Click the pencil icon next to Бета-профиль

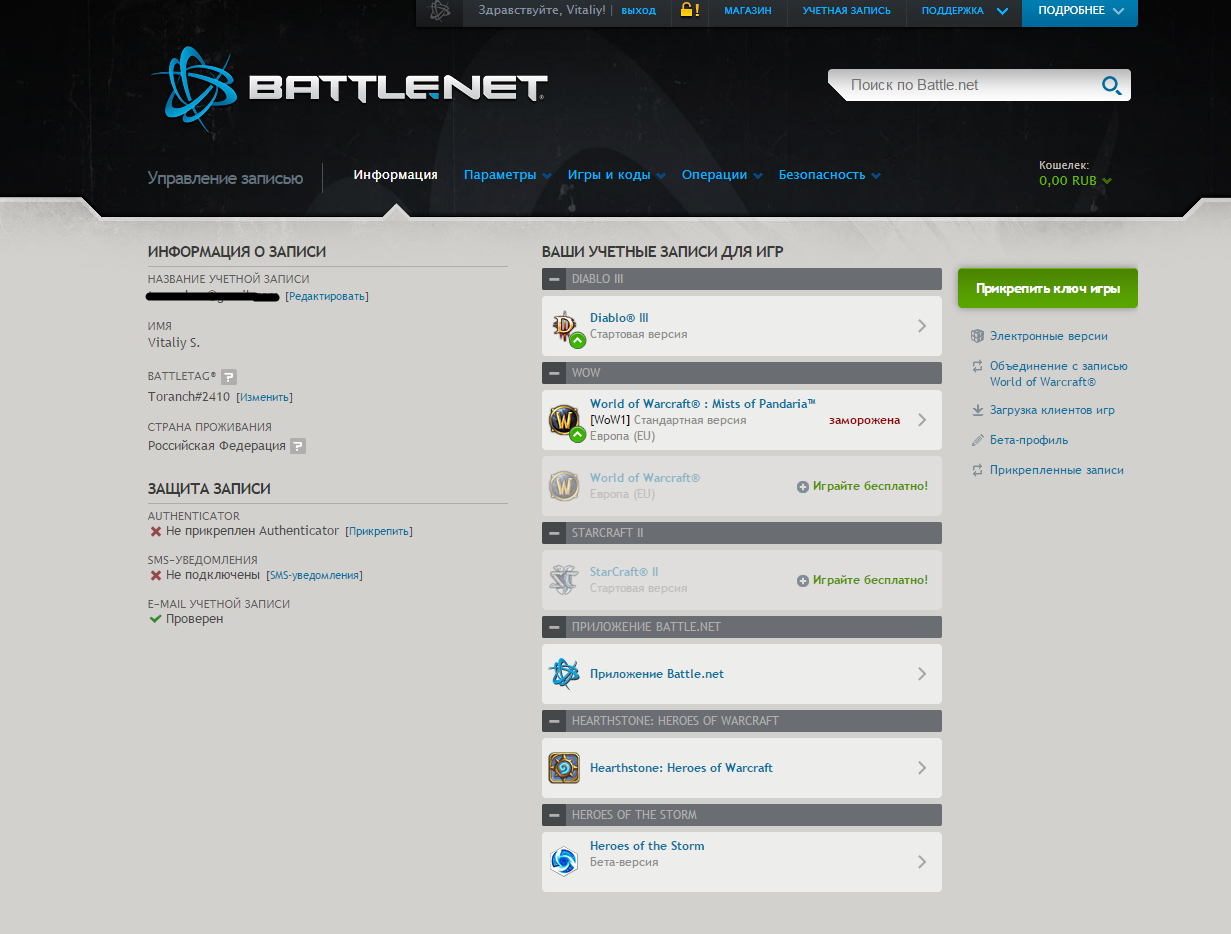(977, 440)
